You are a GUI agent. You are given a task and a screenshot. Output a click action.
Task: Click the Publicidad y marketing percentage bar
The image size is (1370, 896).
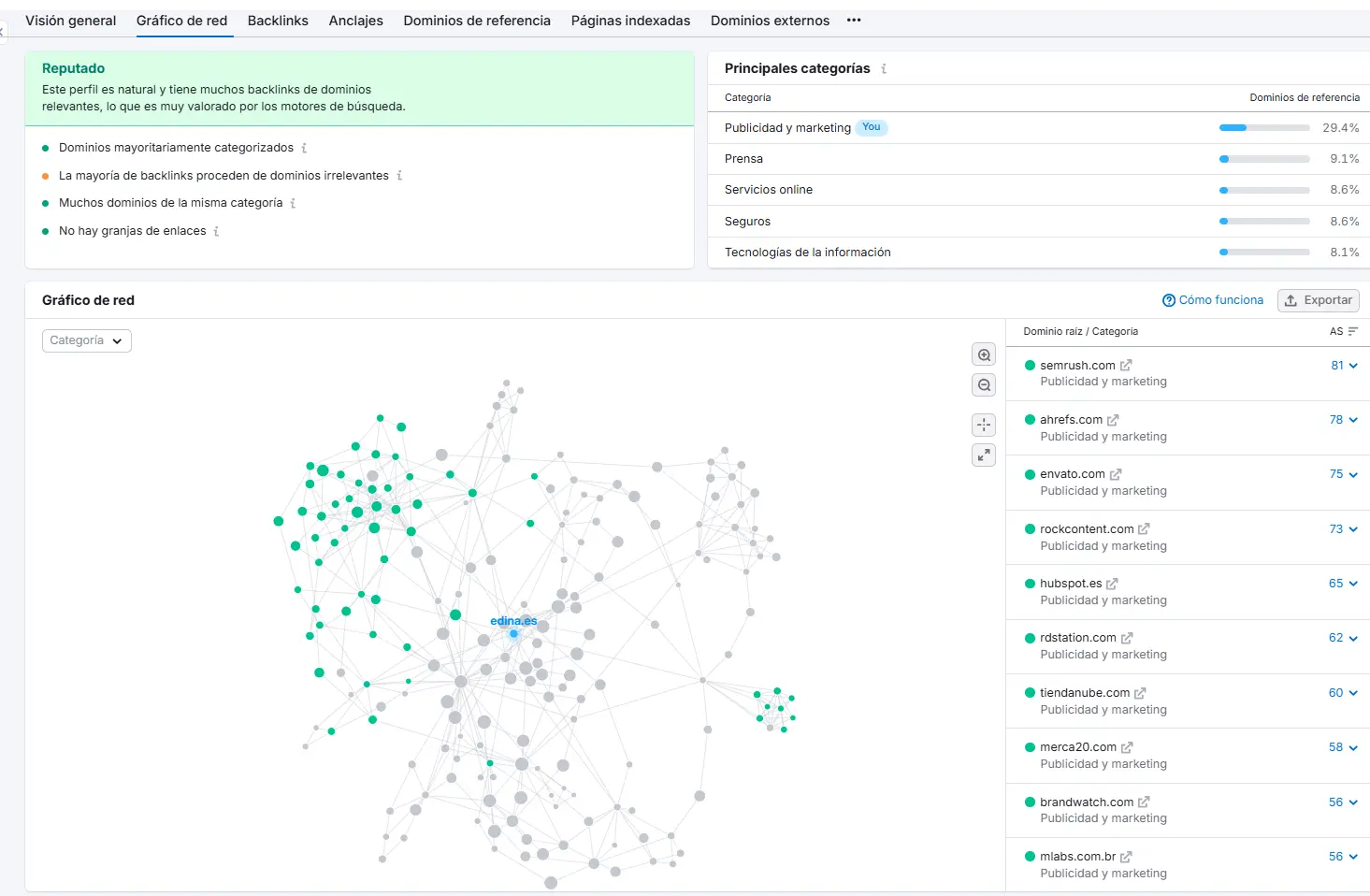pyautogui.click(x=1263, y=128)
